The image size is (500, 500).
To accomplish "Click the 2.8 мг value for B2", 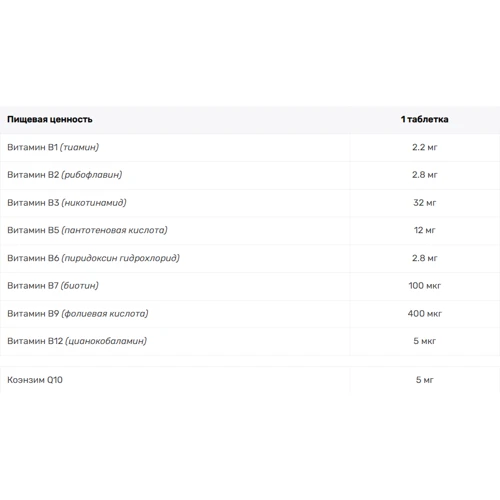I will click(x=424, y=175).
